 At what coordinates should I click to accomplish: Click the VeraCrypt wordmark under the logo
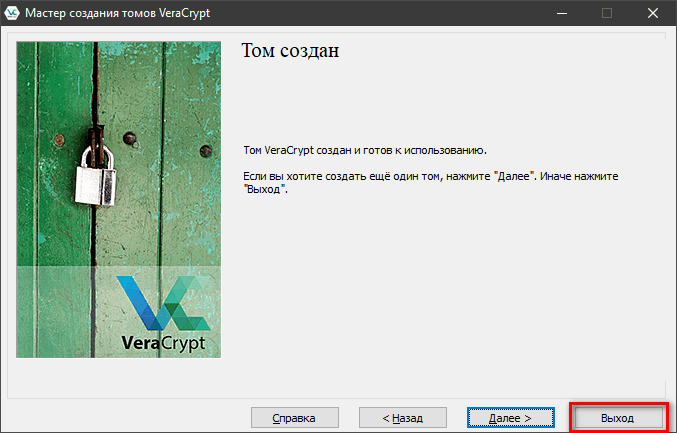point(162,343)
